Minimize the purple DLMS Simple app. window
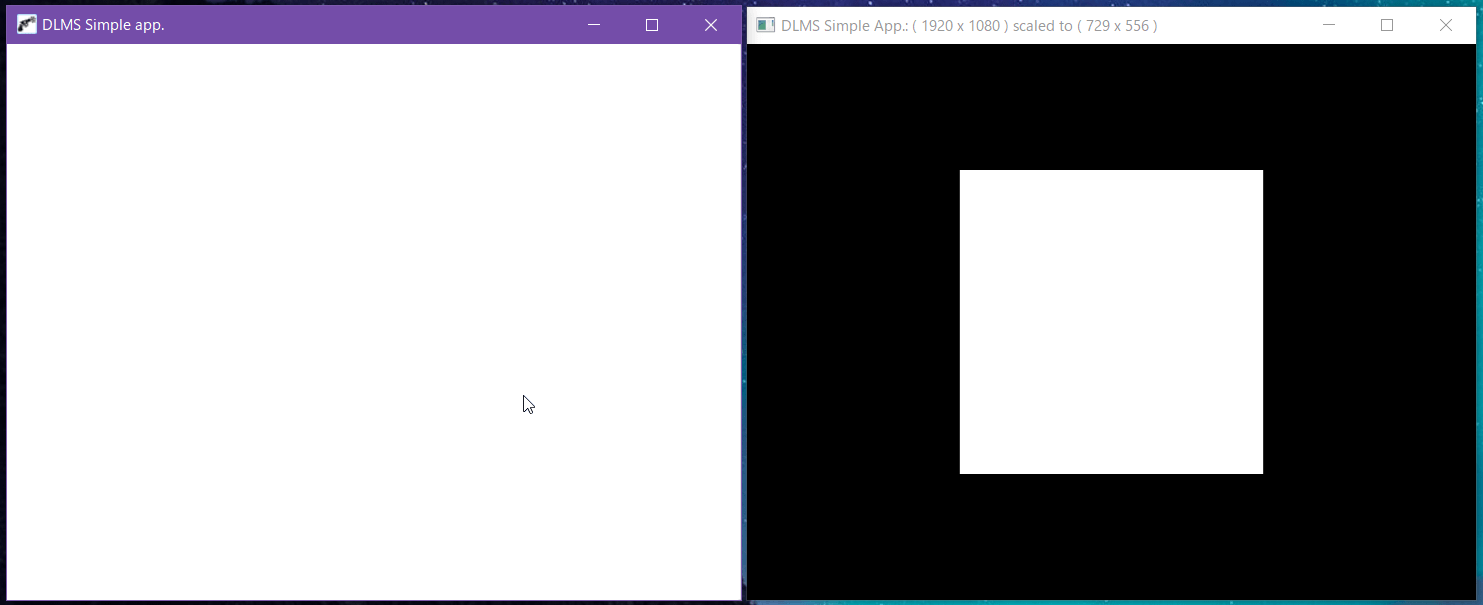The width and height of the screenshot is (1483, 605). point(594,25)
